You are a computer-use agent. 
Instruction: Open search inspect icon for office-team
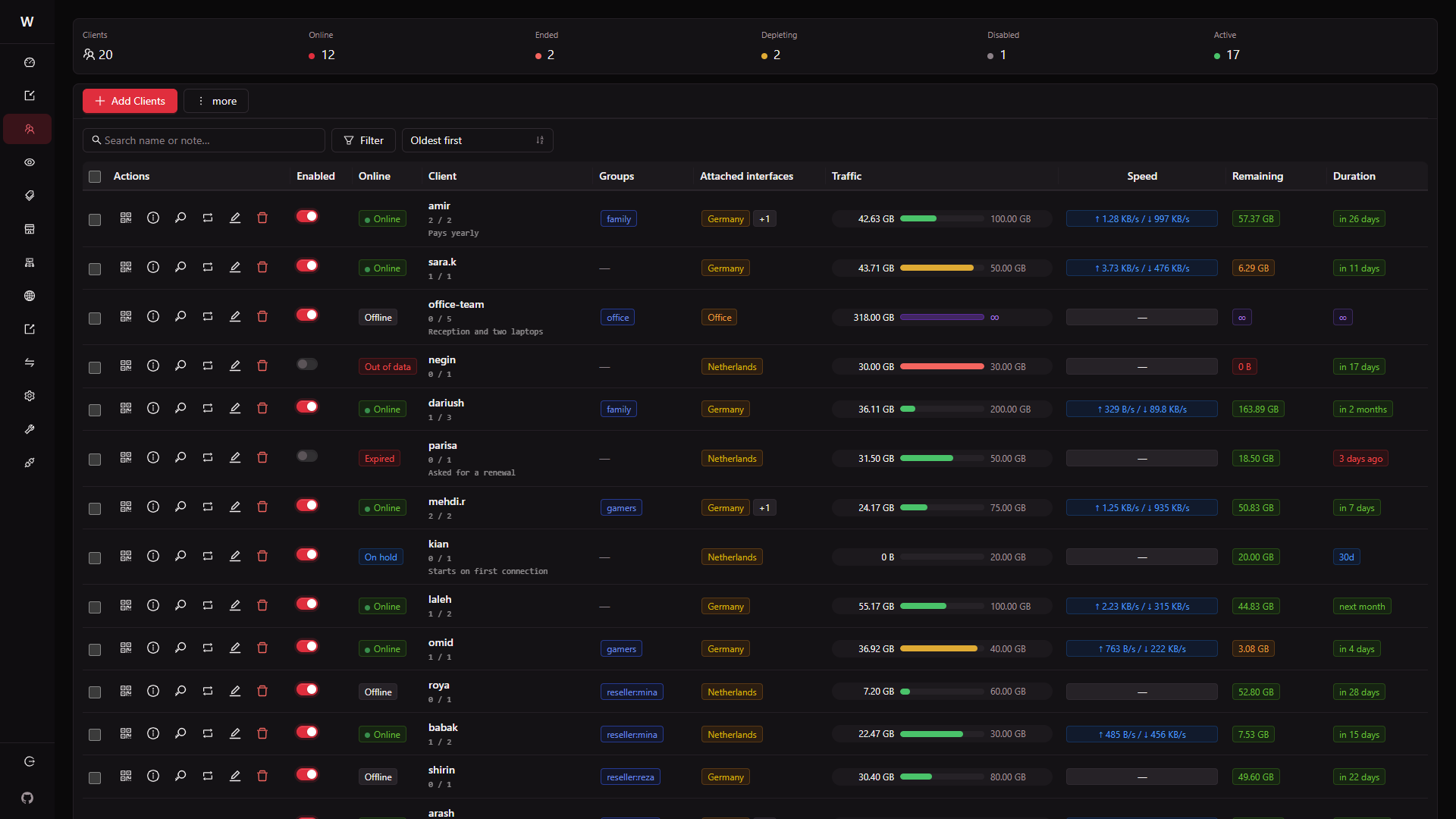(180, 316)
